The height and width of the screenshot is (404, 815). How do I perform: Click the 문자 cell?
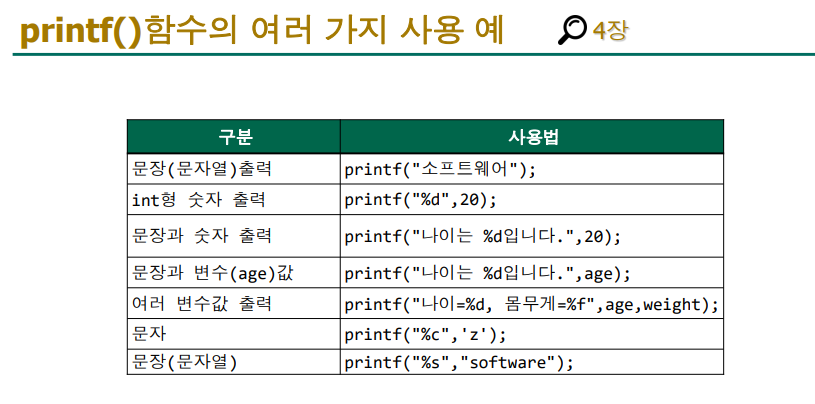coord(234,334)
